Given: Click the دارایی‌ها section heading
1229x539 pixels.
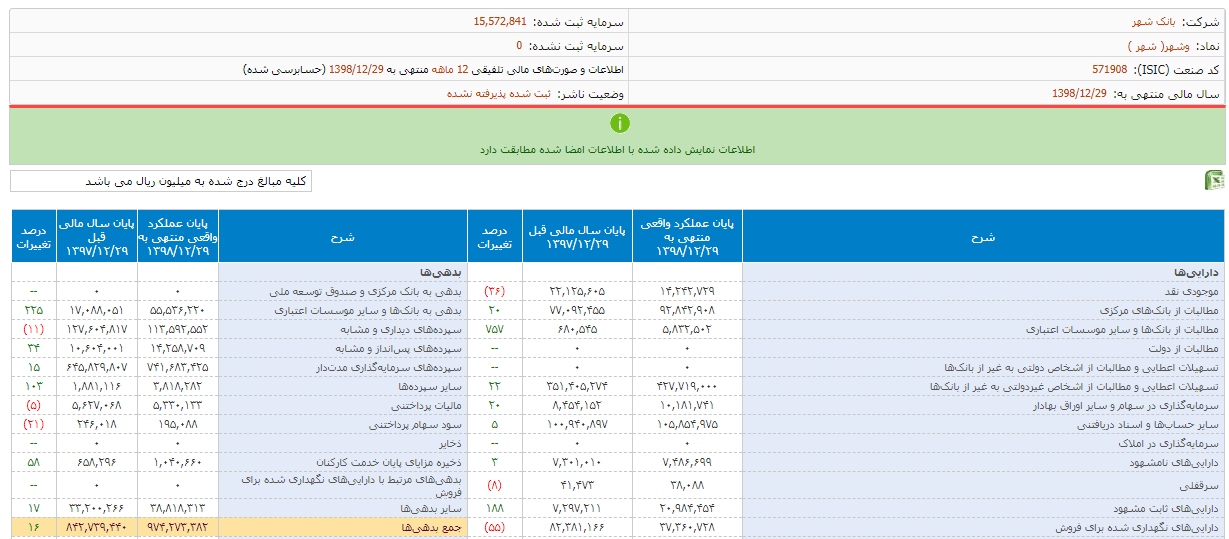Looking at the screenshot, I should pyautogui.click(x=1196, y=272).
